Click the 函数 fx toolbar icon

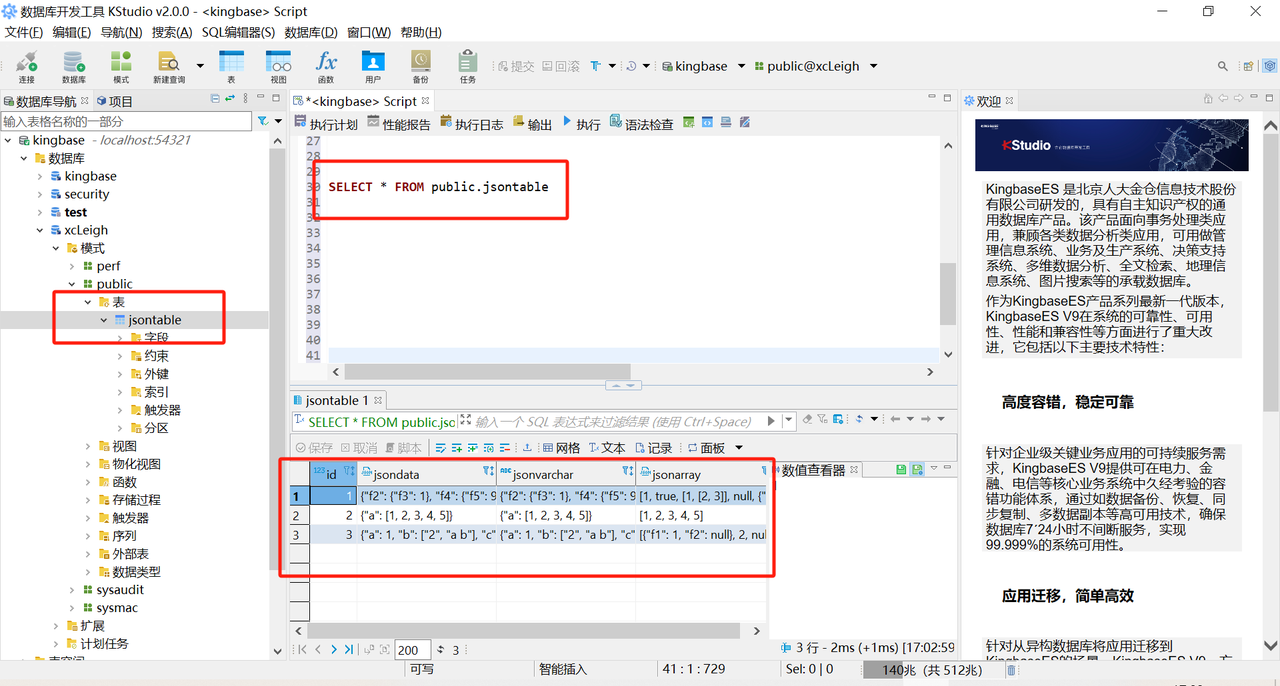[326, 67]
